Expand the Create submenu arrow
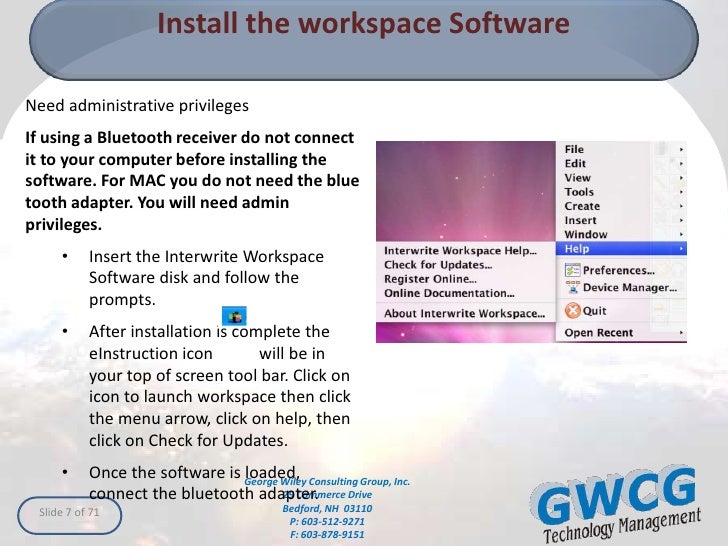 (681, 206)
